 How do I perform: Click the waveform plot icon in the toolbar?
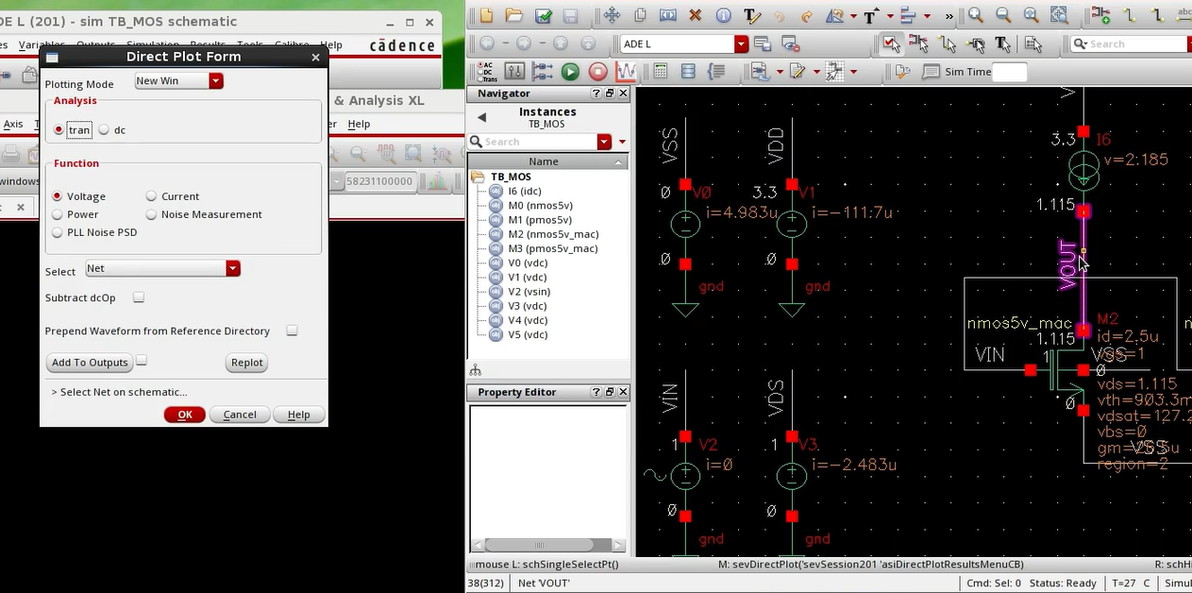click(x=626, y=72)
